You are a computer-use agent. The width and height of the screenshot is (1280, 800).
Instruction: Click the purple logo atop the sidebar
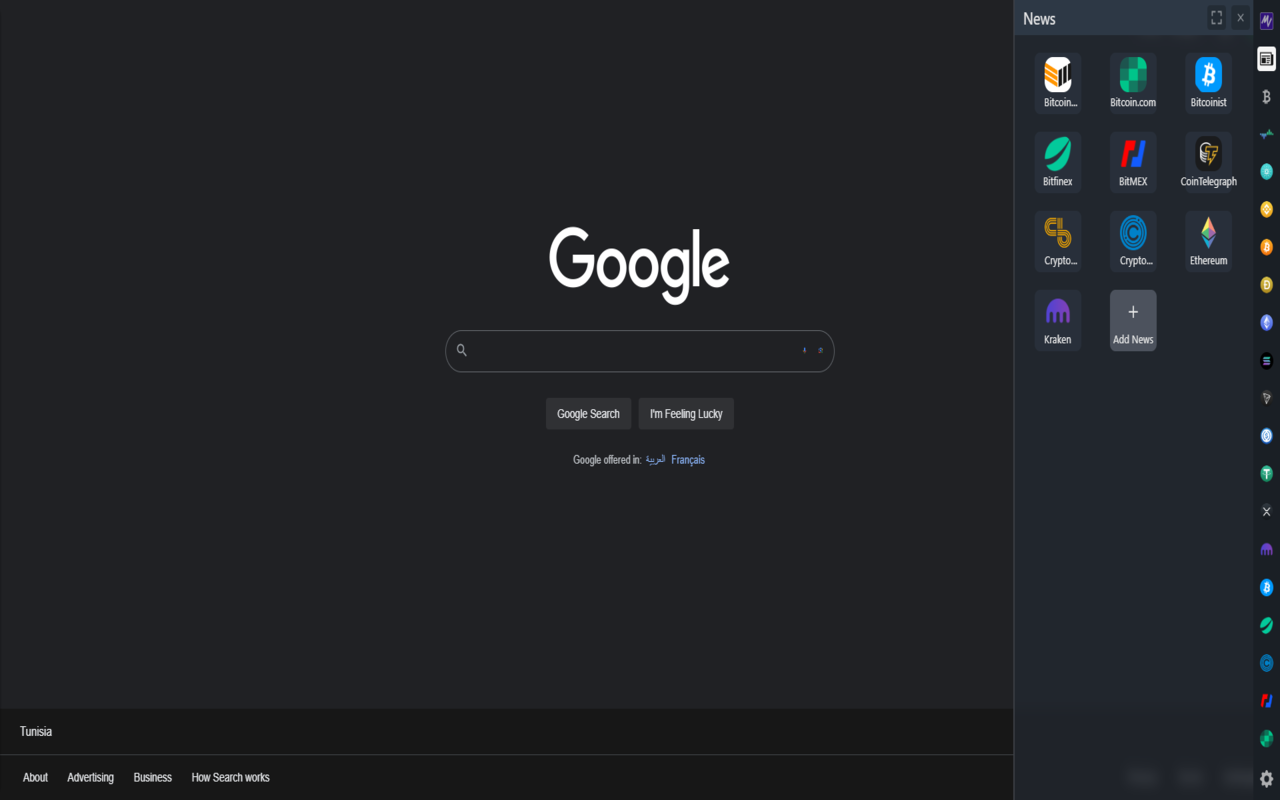click(1266, 21)
